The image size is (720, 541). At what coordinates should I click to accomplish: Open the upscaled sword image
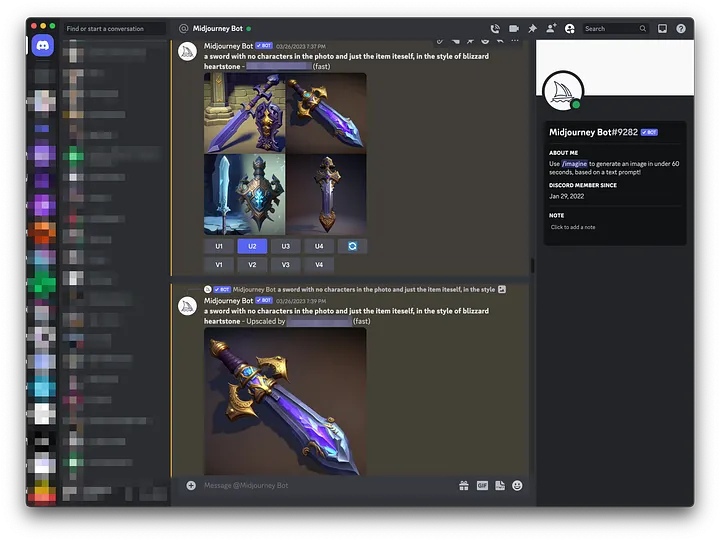coord(285,401)
